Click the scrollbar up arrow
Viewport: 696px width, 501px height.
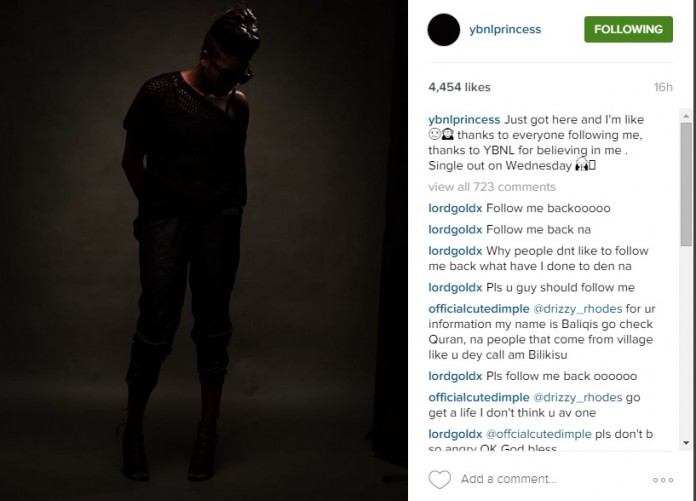(x=686, y=116)
